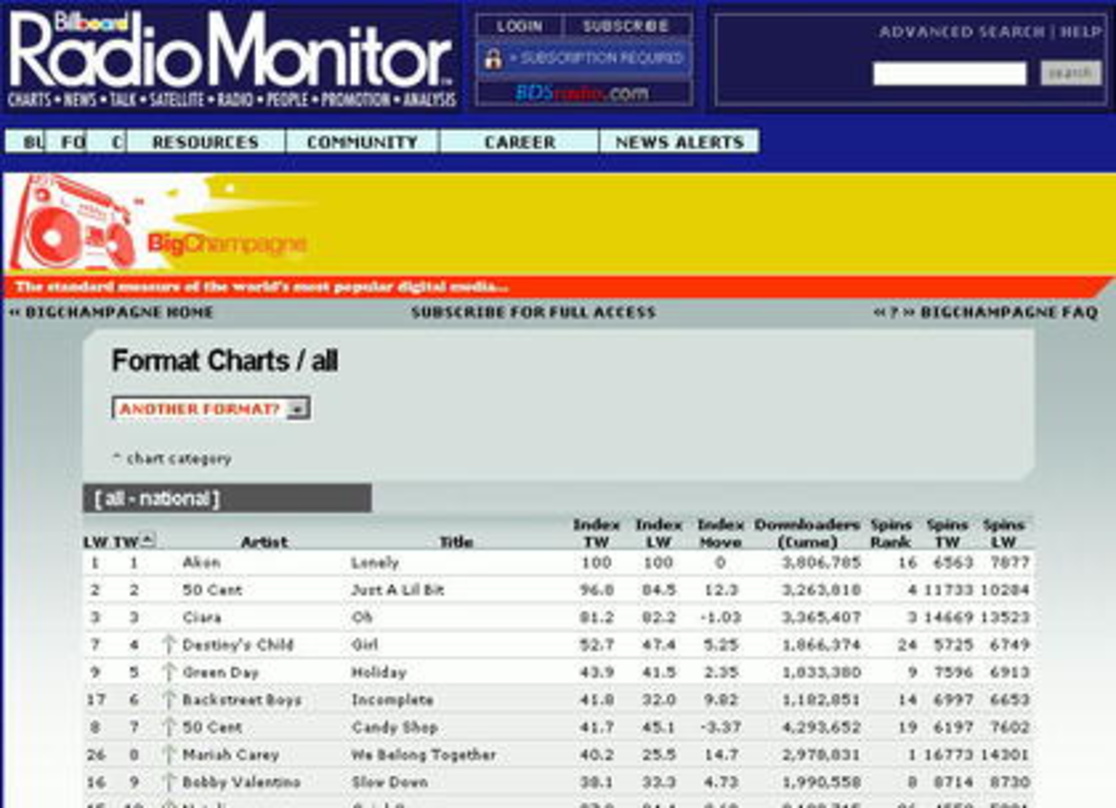The height and width of the screenshot is (808, 1116).
Task: Click Subscribe For Full Access
Action: click(533, 312)
